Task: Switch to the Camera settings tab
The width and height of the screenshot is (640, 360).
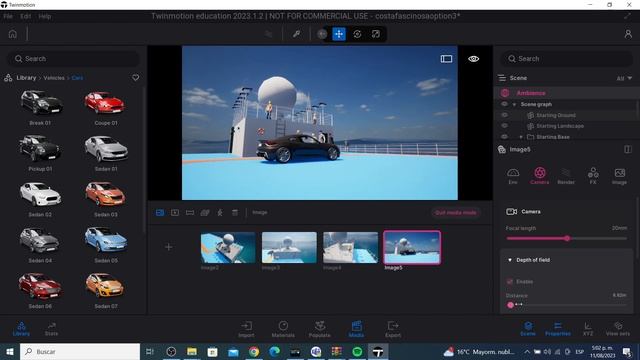Action: click(540, 176)
